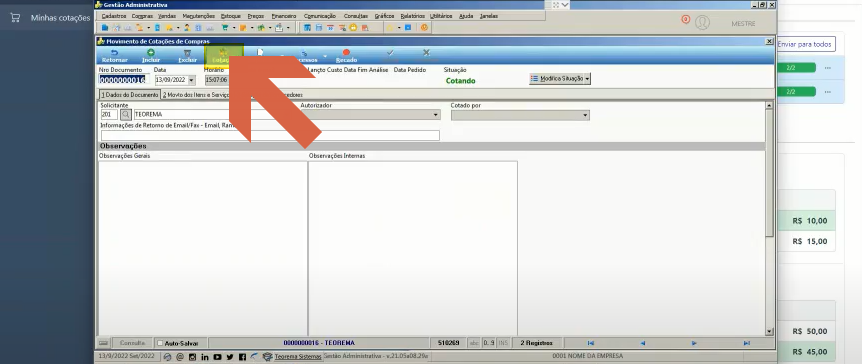The height and width of the screenshot is (364, 862).
Task: Click the 2 Registros status text
Action: [x=537, y=343]
